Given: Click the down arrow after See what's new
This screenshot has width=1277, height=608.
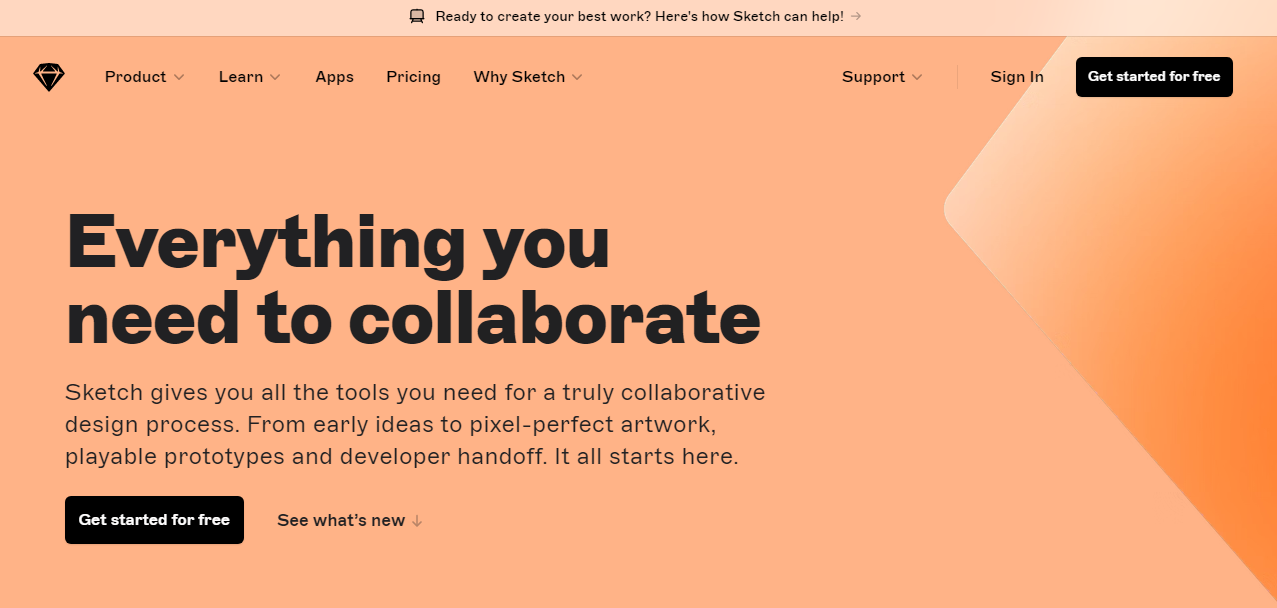Looking at the screenshot, I should 417,521.
